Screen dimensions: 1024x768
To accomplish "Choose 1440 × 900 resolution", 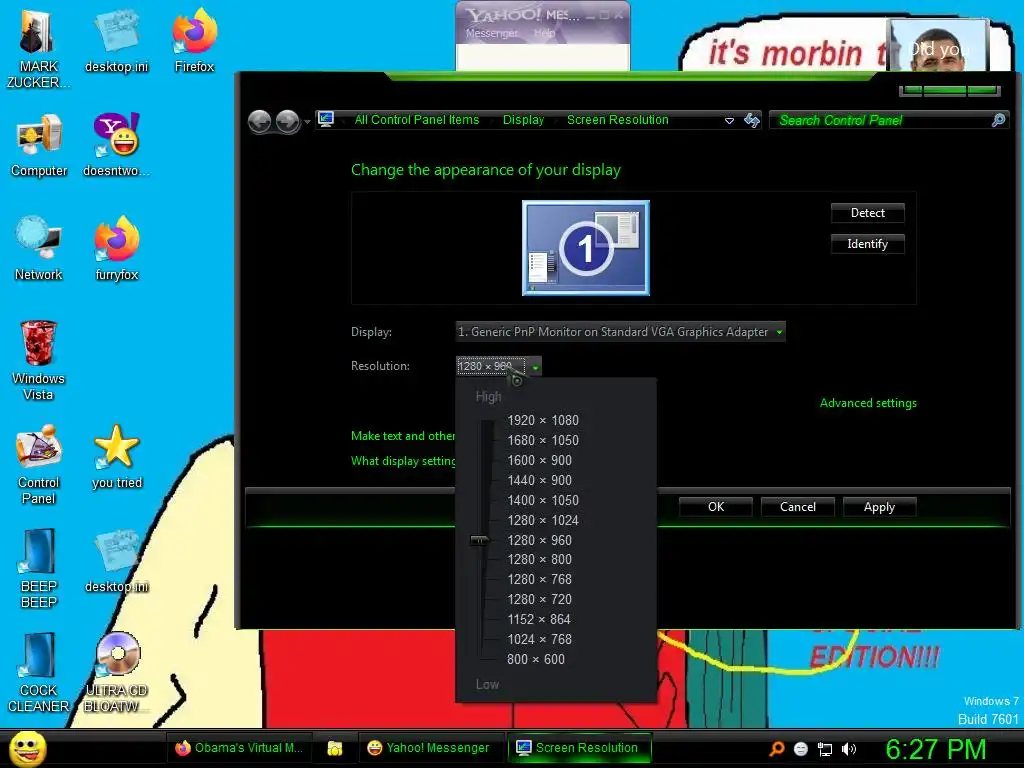I will click(x=539, y=480).
